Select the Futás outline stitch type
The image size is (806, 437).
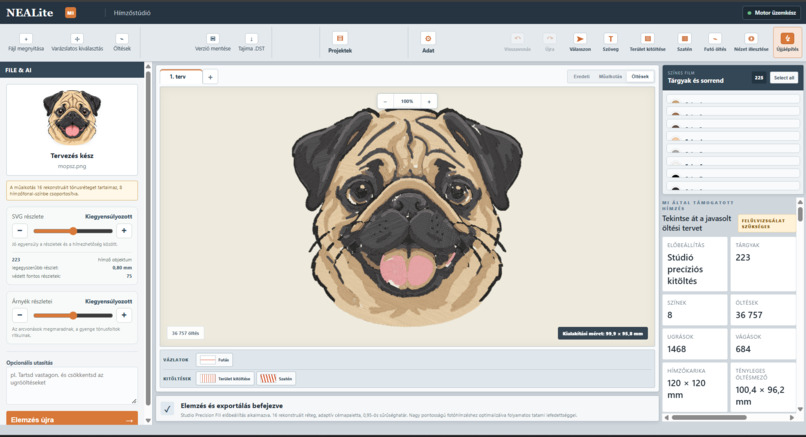[214, 360]
